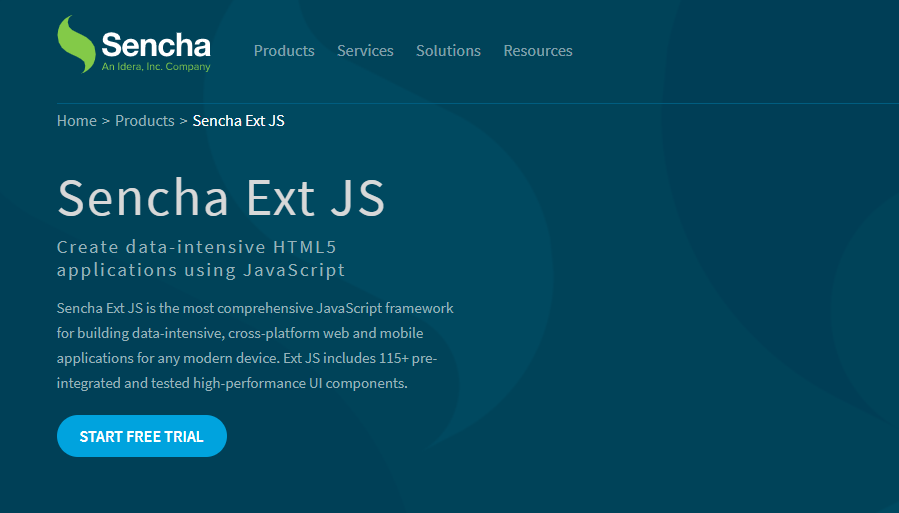Open the Services navigation menu
The image size is (899, 513).
(x=365, y=50)
